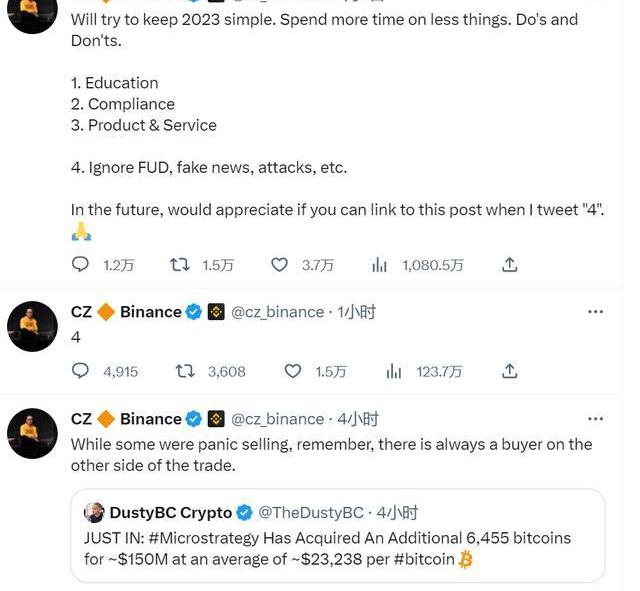Image resolution: width=640 pixels, height=591 pixels.
Task: Open CZ avatar on panic selling tweet
Action: click(x=32, y=433)
